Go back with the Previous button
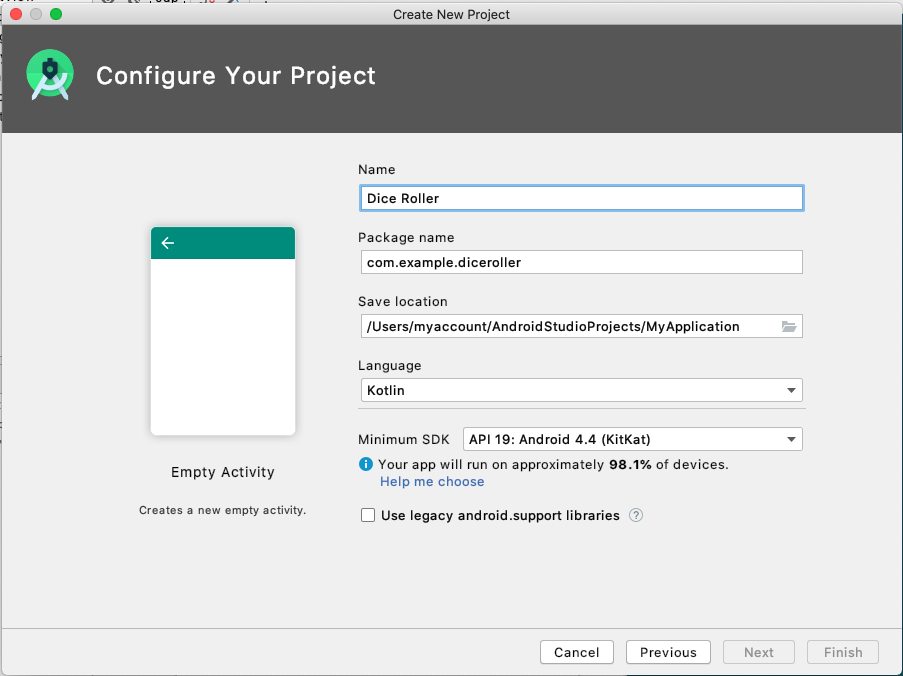This screenshot has height=676, width=903. [668, 652]
